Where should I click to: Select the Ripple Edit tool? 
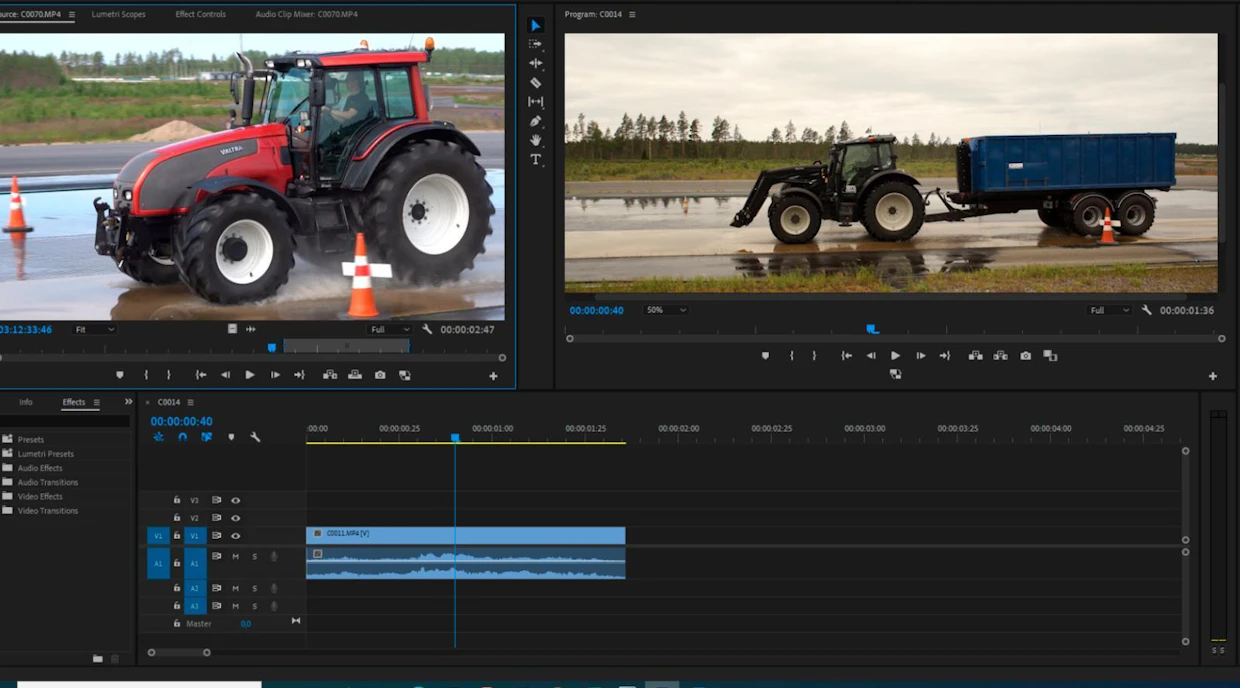point(535,63)
